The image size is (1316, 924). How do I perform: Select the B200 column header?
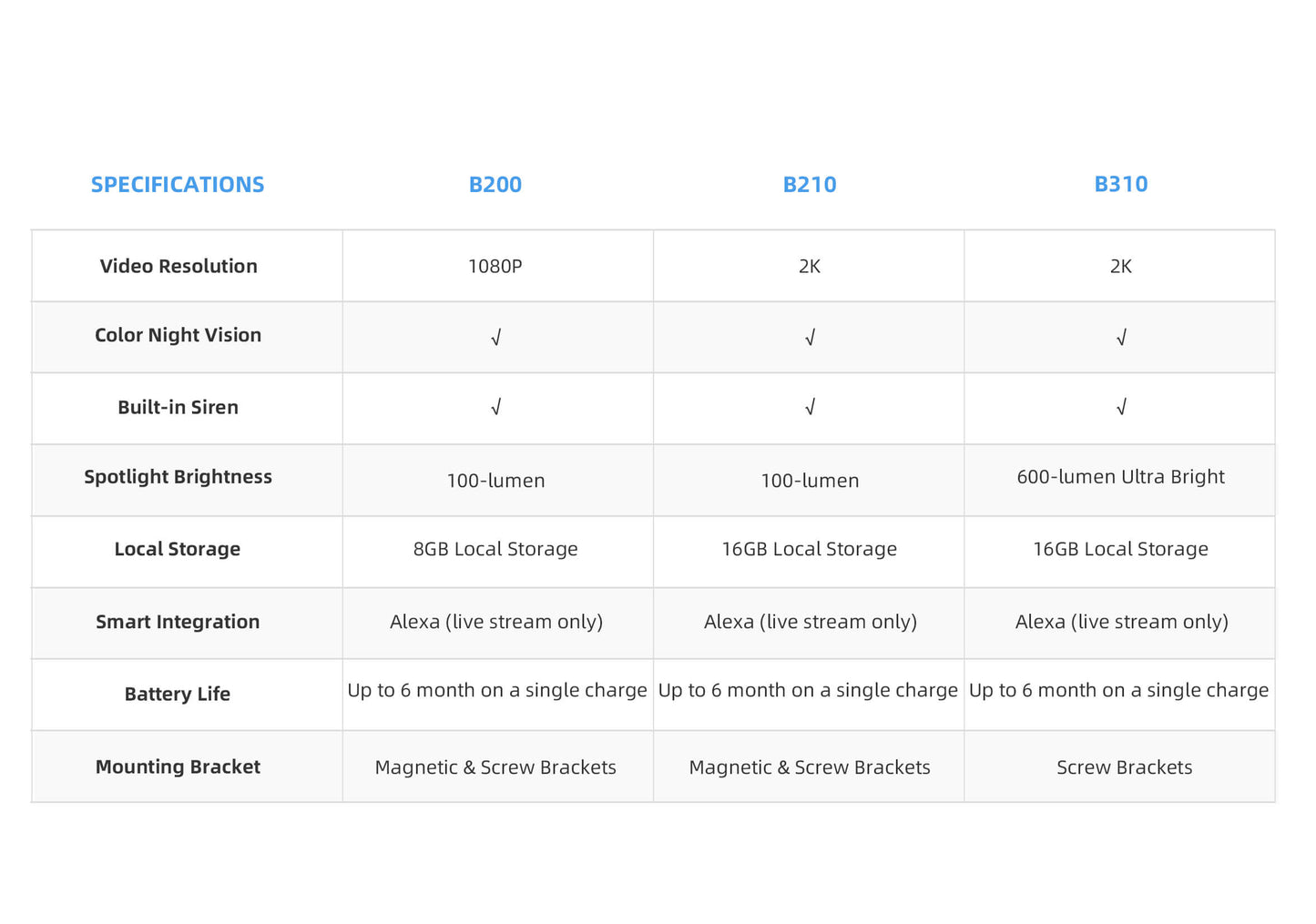pyautogui.click(x=495, y=185)
